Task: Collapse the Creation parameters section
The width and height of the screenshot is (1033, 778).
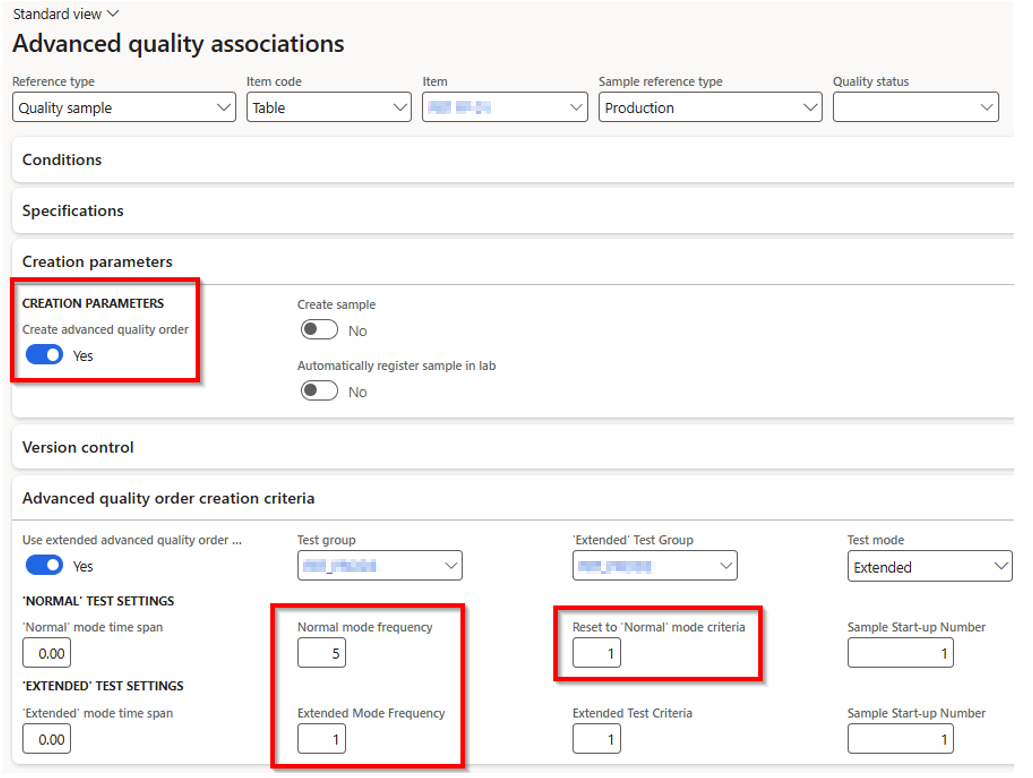Action: [97, 262]
